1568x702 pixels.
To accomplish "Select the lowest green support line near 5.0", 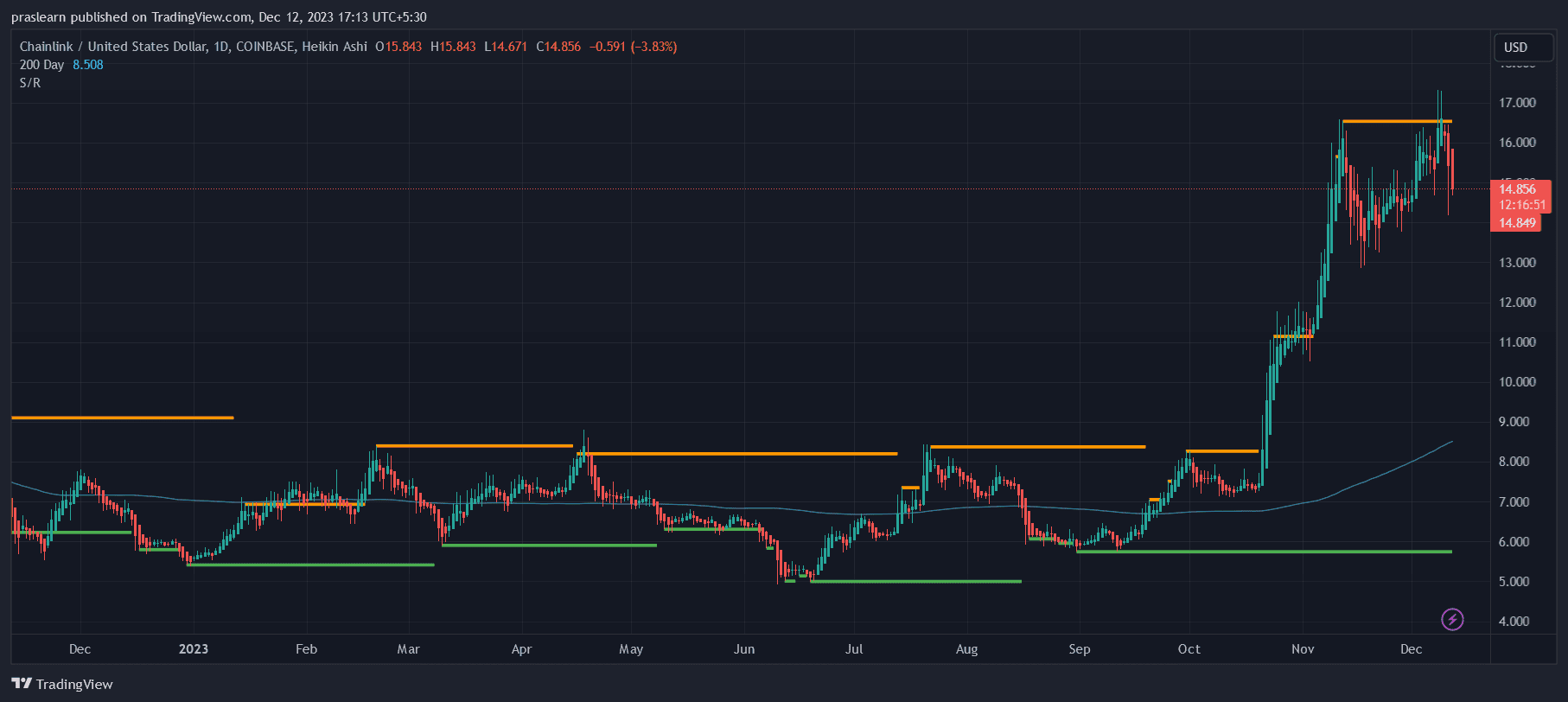I will click(x=916, y=581).
